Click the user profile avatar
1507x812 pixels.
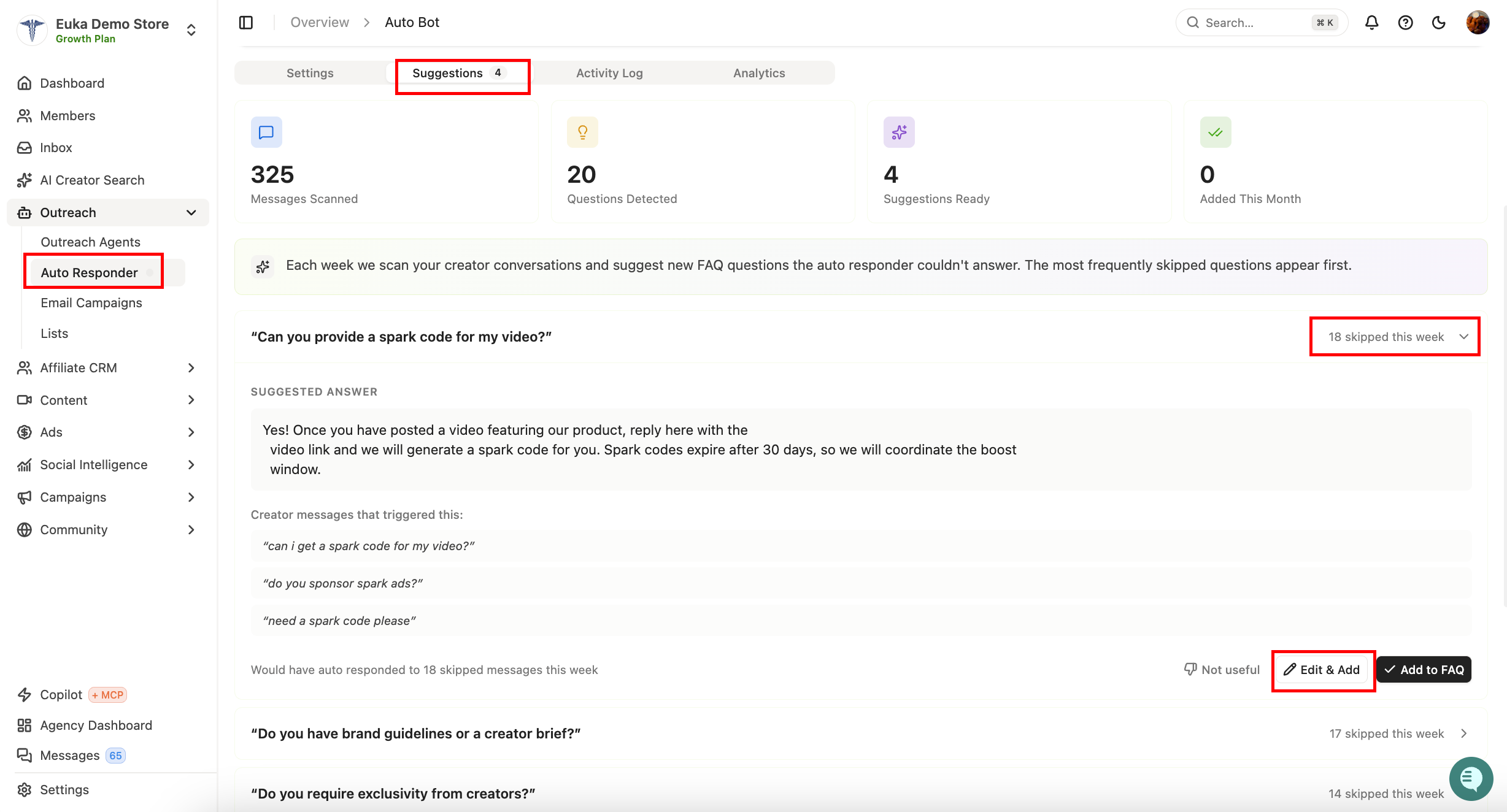point(1478,23)
